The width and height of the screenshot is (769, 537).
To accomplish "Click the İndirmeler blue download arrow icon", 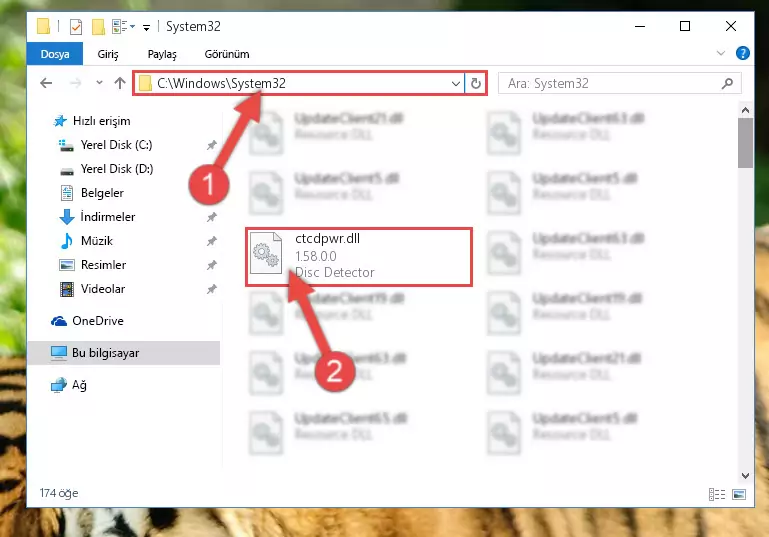I will (x=67, y=217).
